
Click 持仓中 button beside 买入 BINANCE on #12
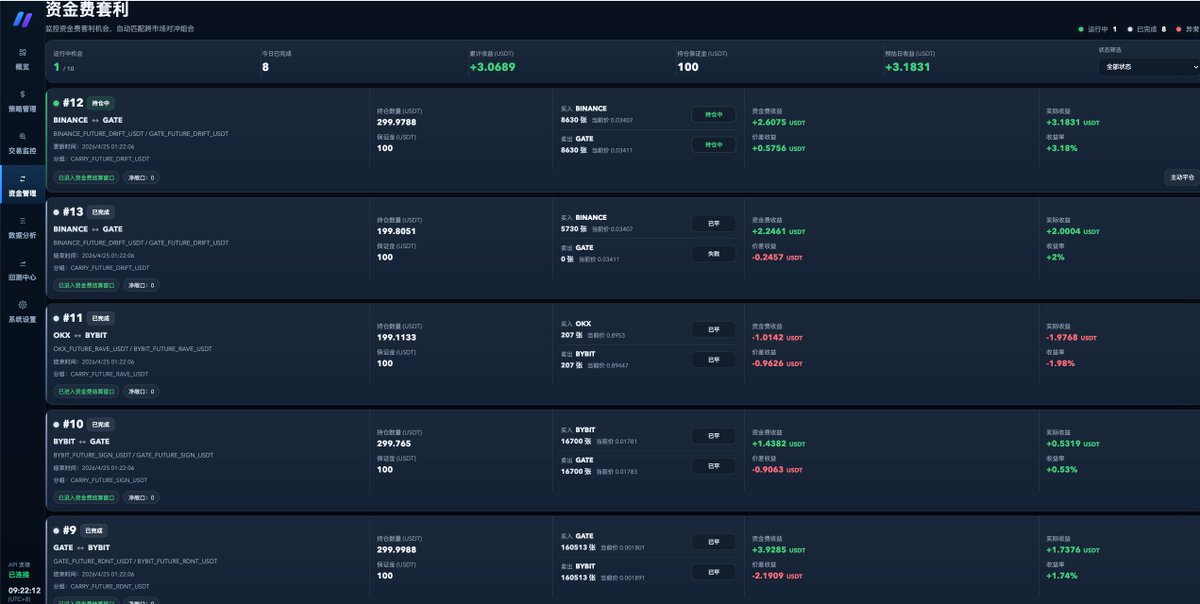pos(713,115)
